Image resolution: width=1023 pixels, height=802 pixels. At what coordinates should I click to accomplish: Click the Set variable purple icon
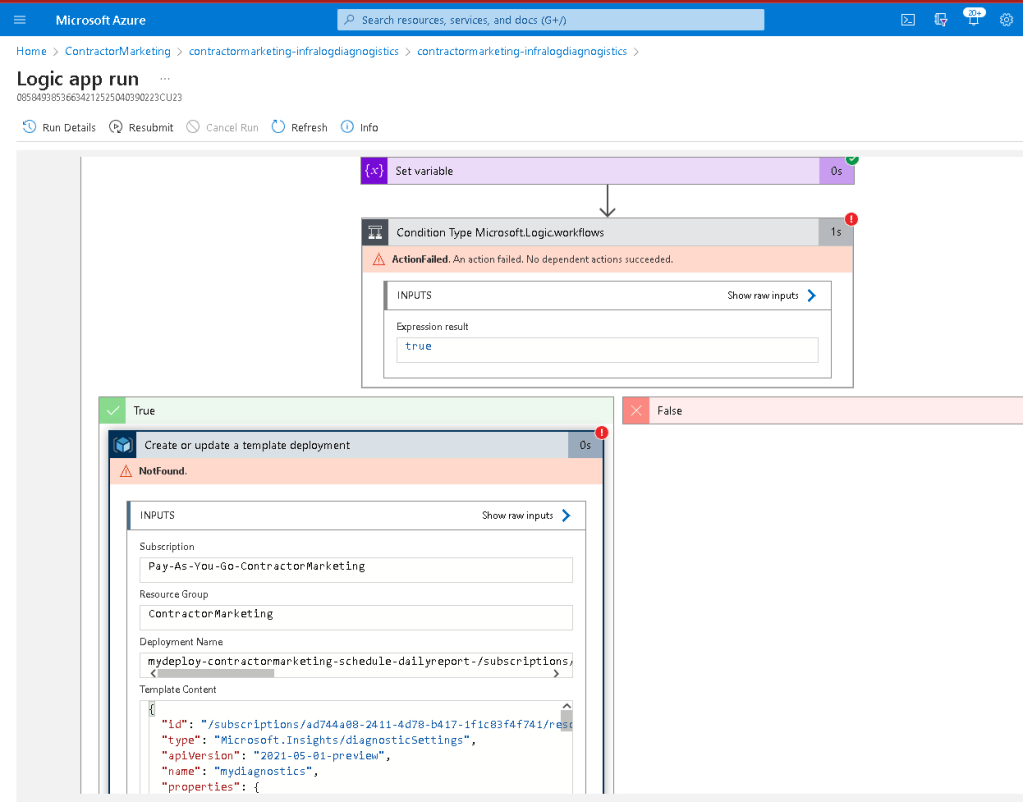click(x=374, y=171)
